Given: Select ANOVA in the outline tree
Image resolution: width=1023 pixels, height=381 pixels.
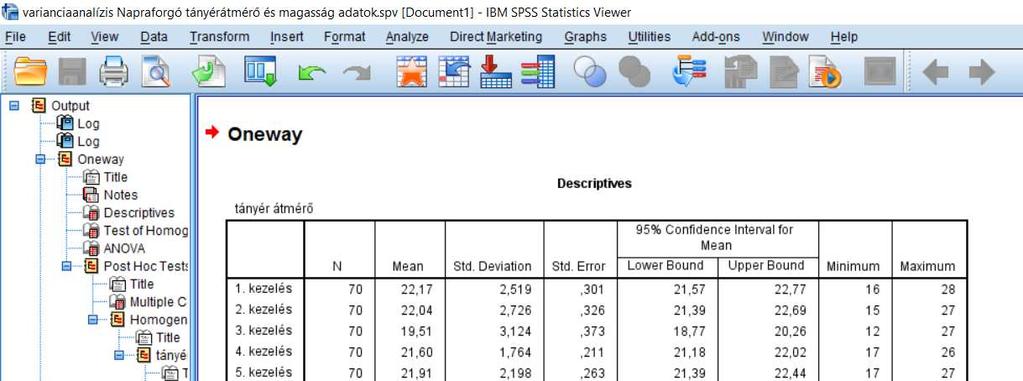Looking at the screenshot, I should tap(124, 249).
